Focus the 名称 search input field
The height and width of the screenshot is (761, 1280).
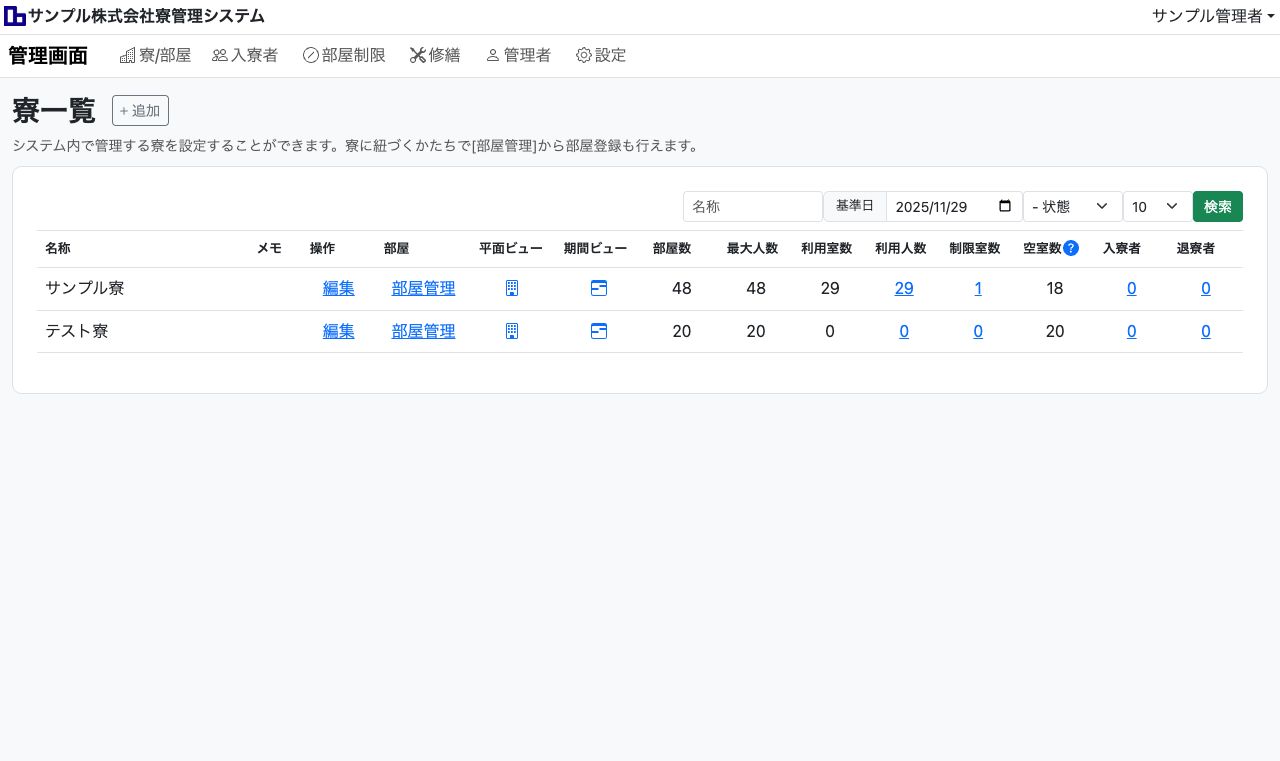(752, 206)
